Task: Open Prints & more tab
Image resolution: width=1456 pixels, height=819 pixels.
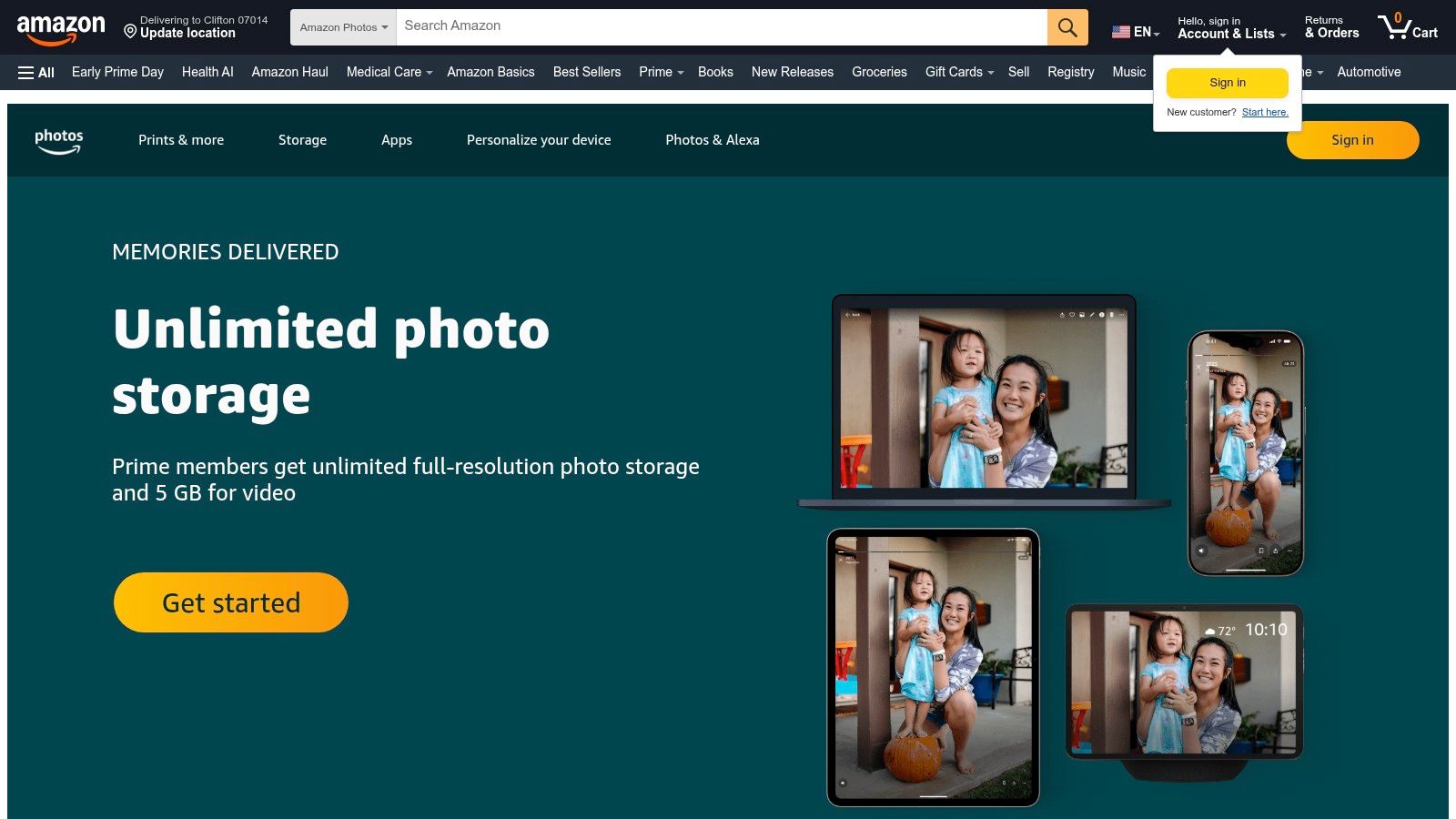Action: pyautogui.click(x=181, y=140)
